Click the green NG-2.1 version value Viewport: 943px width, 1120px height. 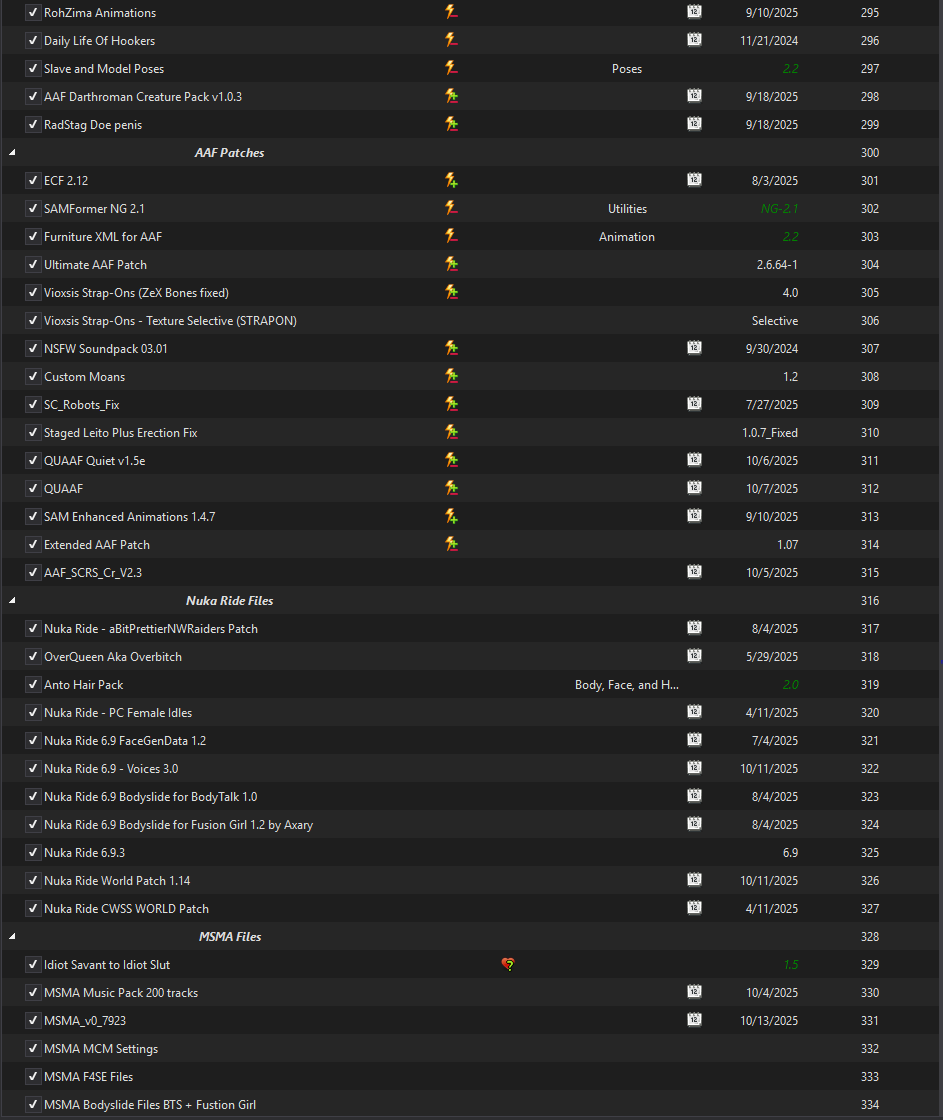click(x=779, y=209)
